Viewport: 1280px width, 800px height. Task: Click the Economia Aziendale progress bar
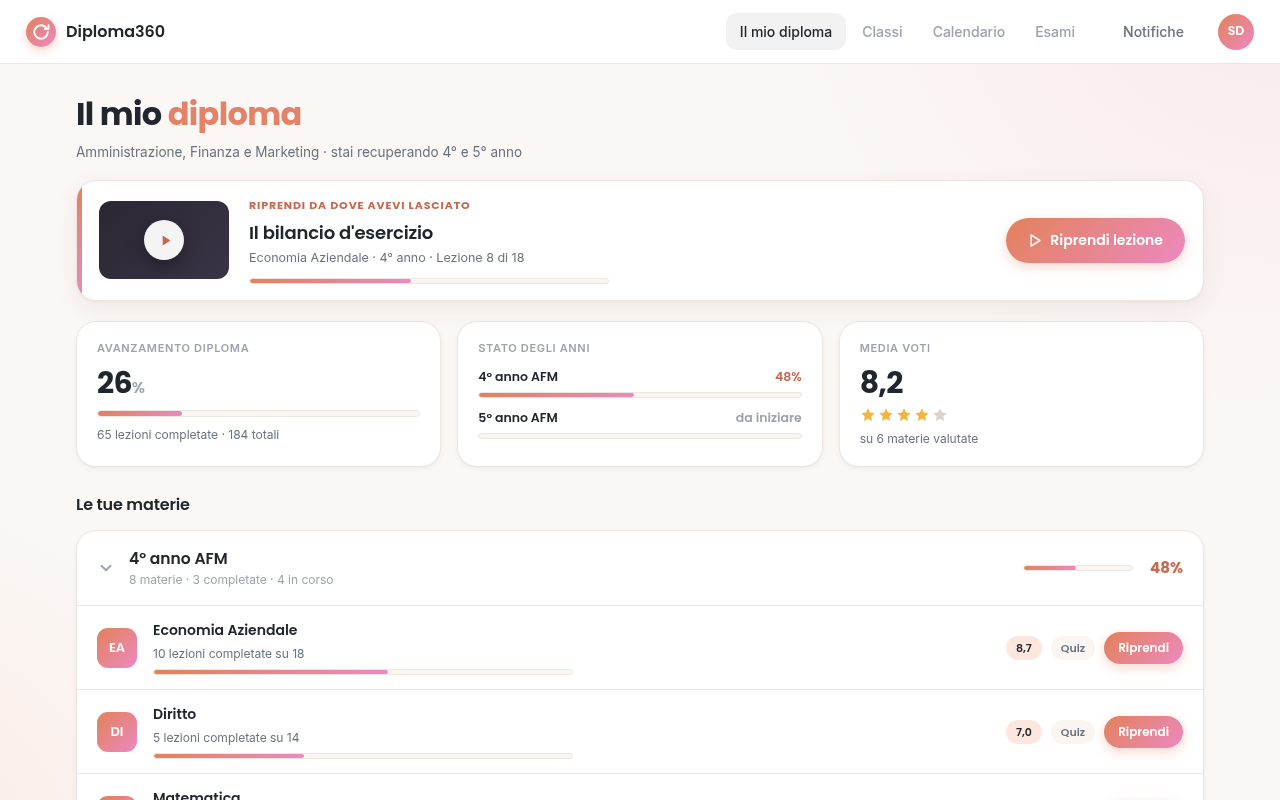point(363,672)
